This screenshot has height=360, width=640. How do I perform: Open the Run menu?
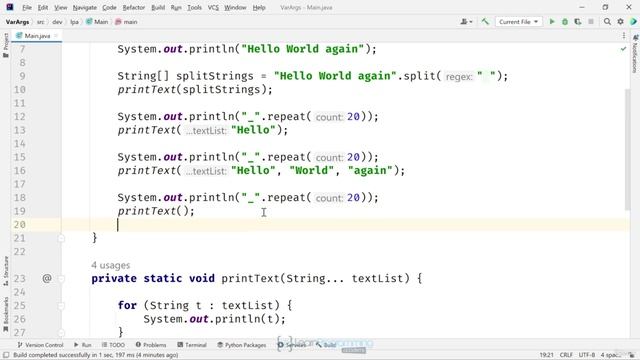pyautogui.click(x=176, y=7)
